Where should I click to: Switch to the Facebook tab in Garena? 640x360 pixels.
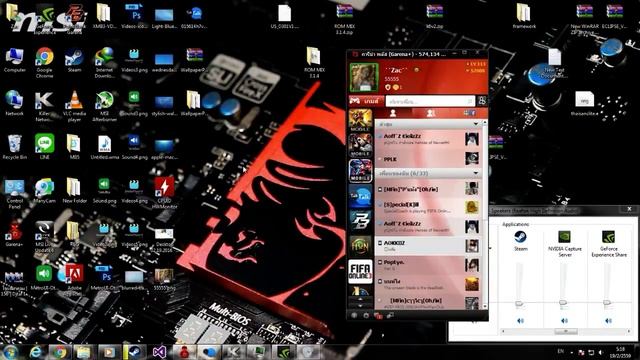coord(469,113)
